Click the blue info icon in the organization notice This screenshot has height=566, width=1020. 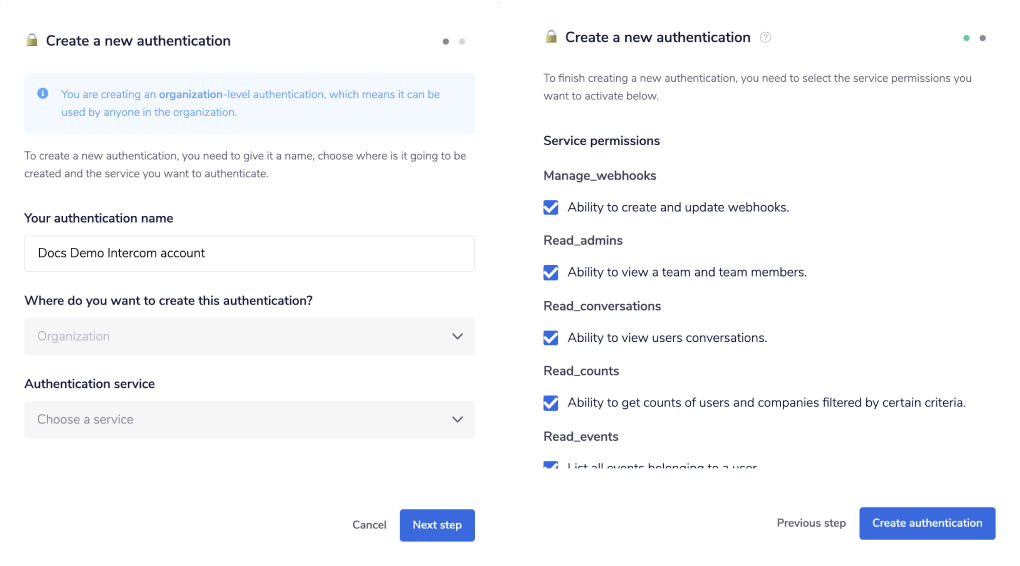pyautogui.click(x=43, y=94)
